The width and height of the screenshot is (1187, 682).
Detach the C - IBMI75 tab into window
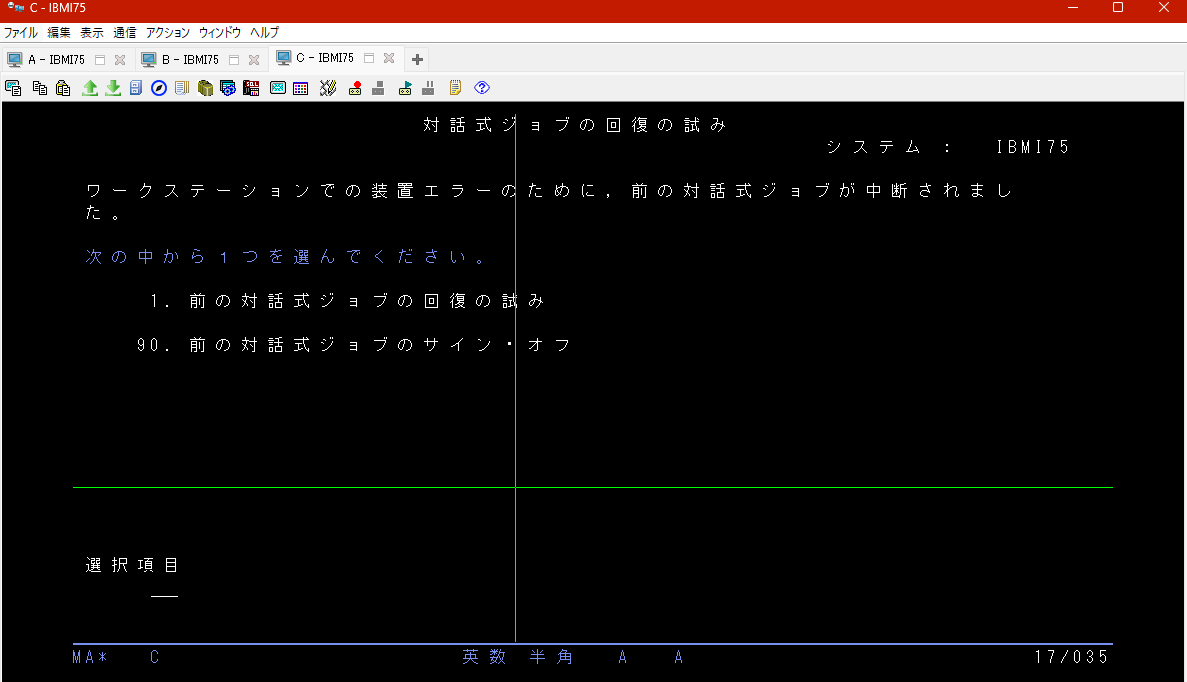coord(369,58)
